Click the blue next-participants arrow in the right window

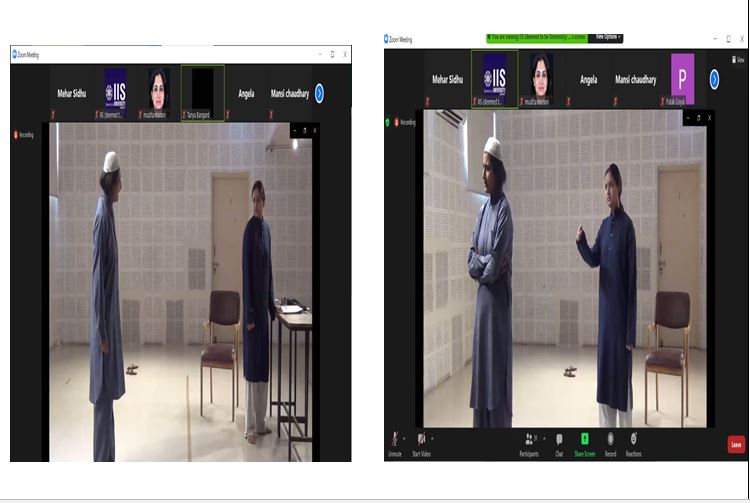point(714,79)
